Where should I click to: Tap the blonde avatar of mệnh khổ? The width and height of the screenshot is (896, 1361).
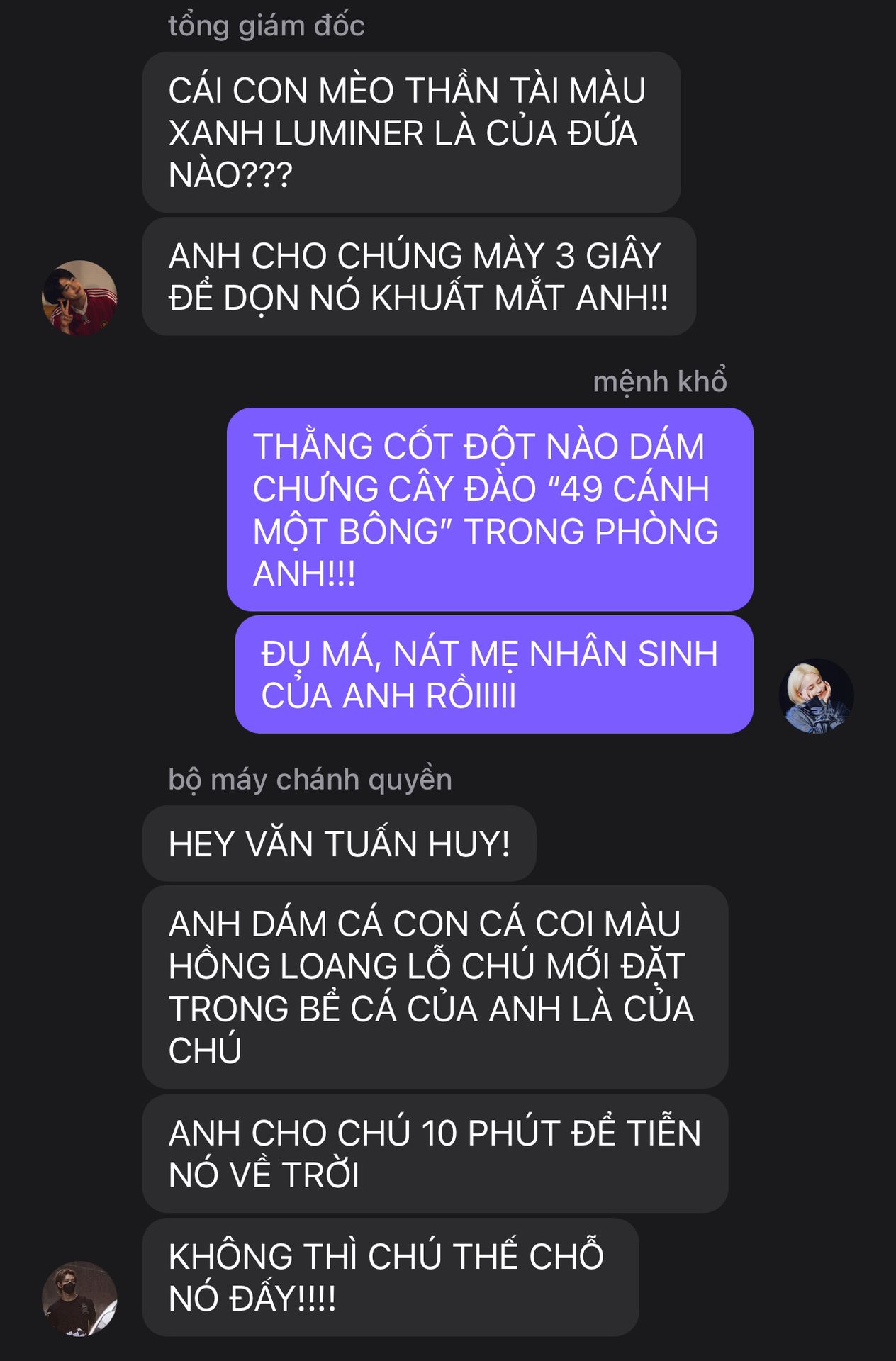click(816, 695)
